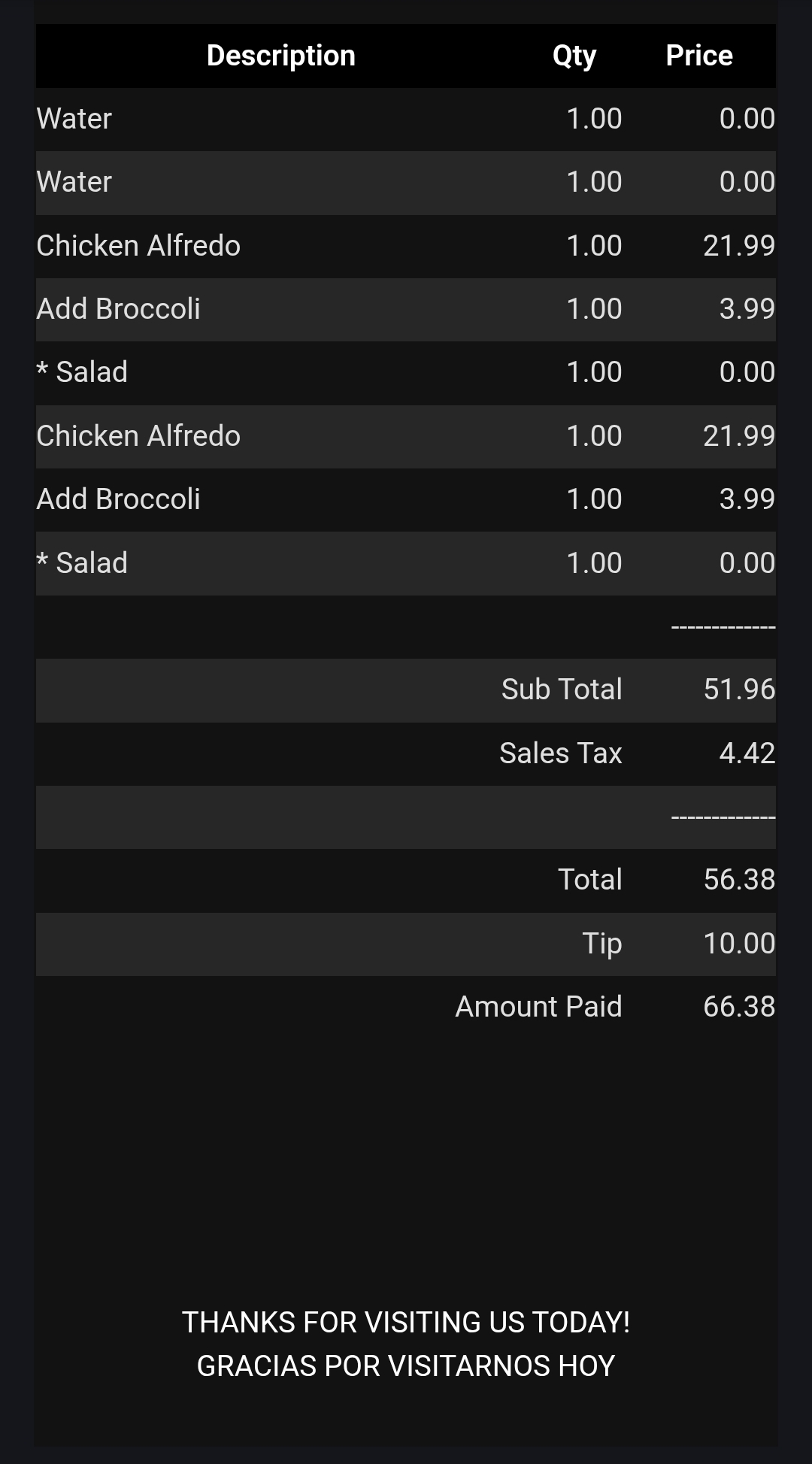Image resolution: width=812 pixels, height=1464 pixels.
Task: Click the Qty column header
Action: coord(574,56)
